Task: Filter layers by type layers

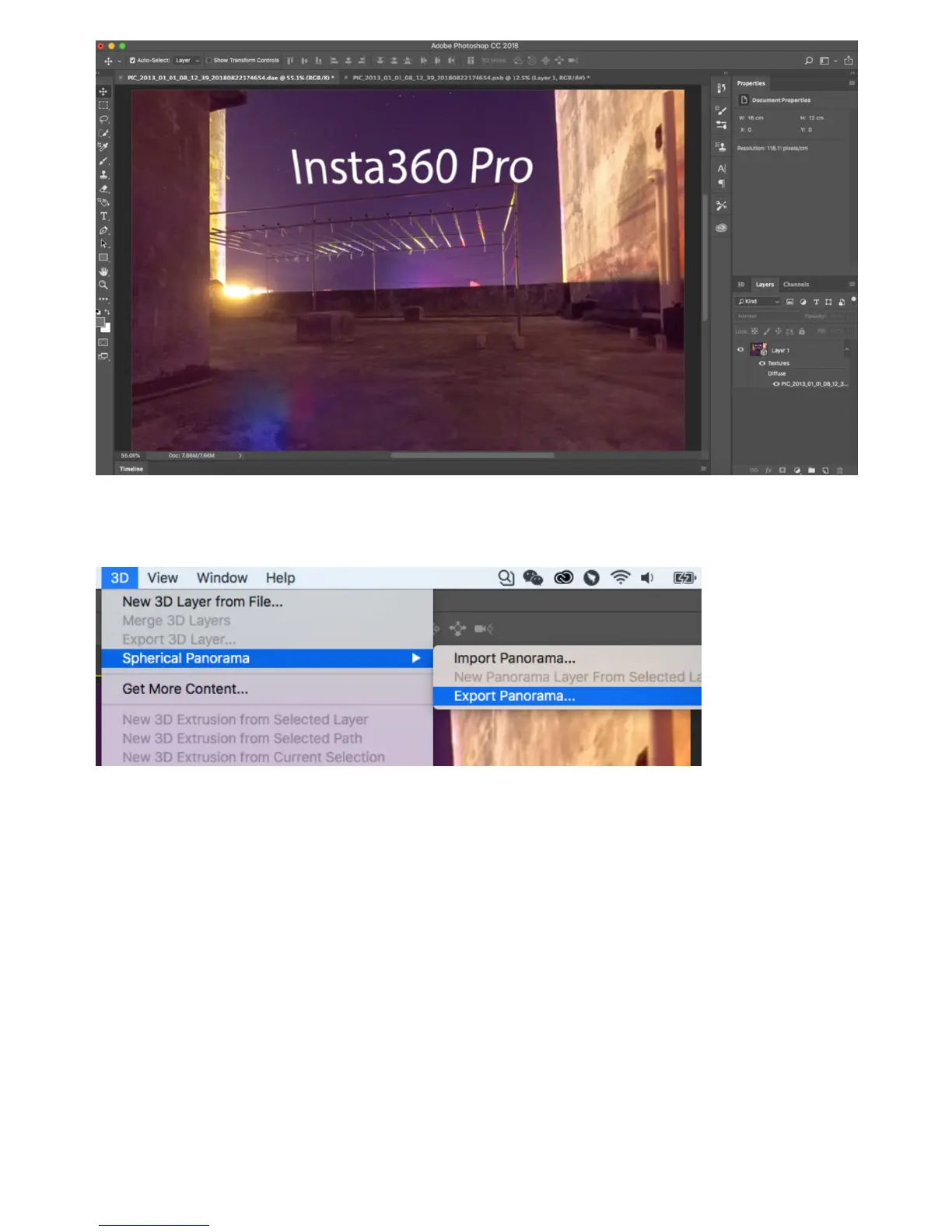Action: click(816, 302)
